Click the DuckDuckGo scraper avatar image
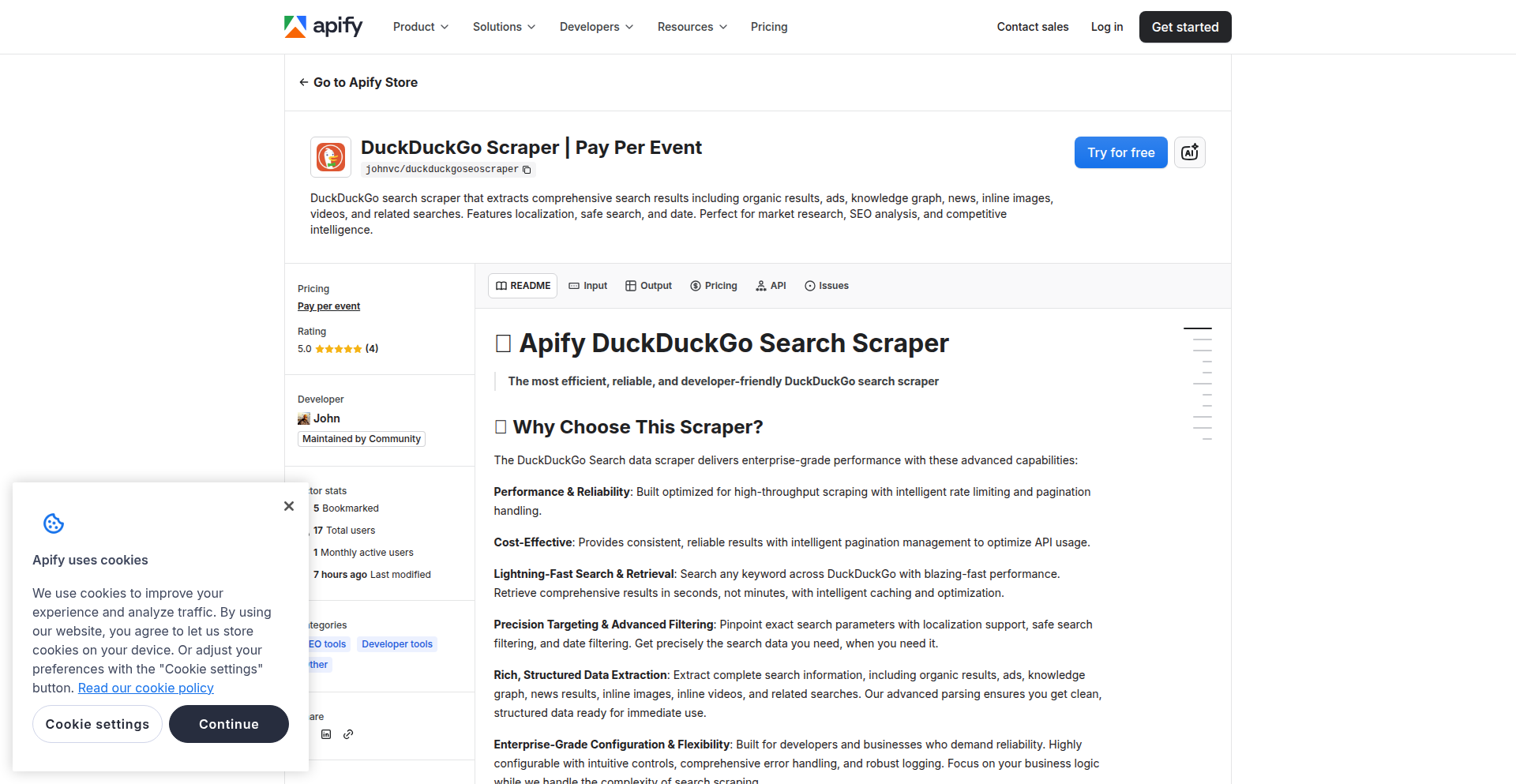 tap(330, 156)
